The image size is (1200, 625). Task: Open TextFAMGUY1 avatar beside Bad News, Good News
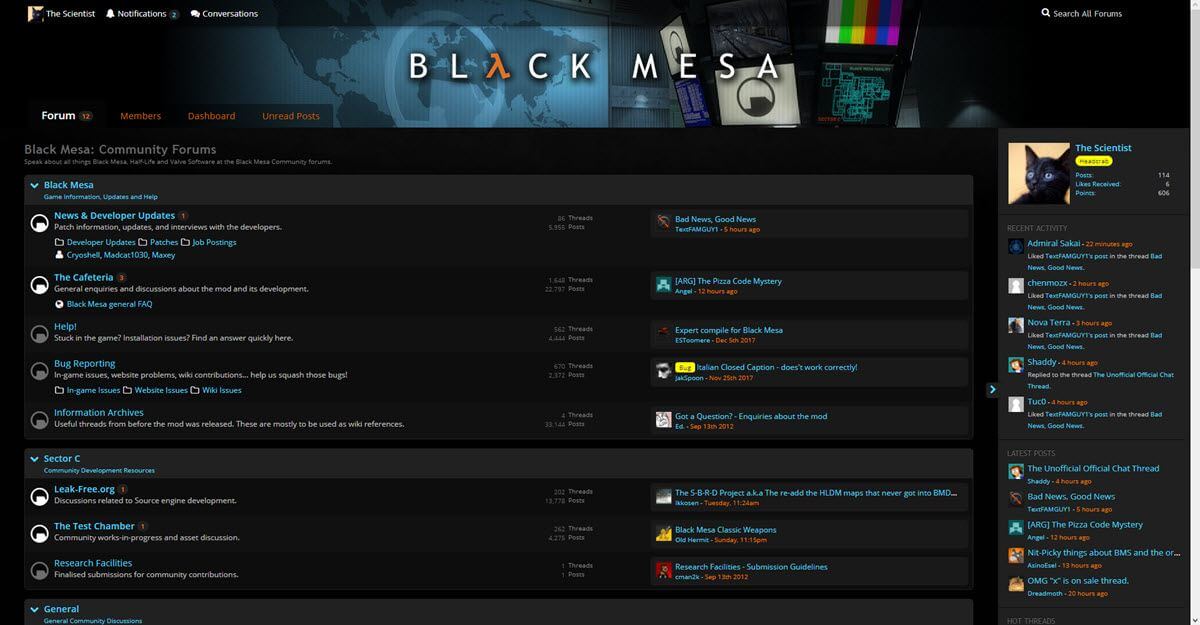point(663,223)
